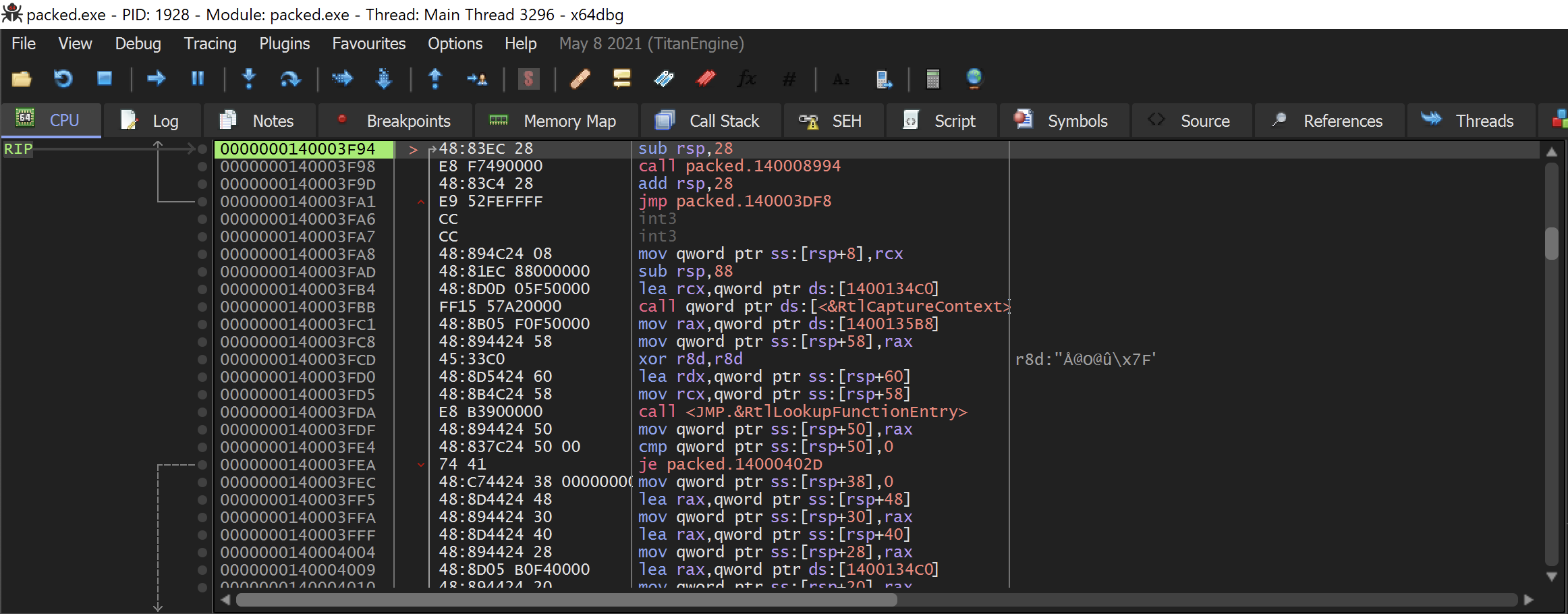The image size is (1568, 614).
Task: Restart the debuggee with restart icon
Action: click(x=63, y=79)
